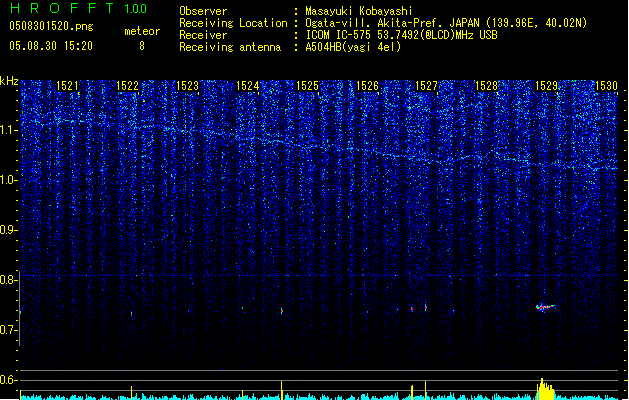Click the Ogata-vill. Akita-Pref. JAPAN location text

[446, 23]
